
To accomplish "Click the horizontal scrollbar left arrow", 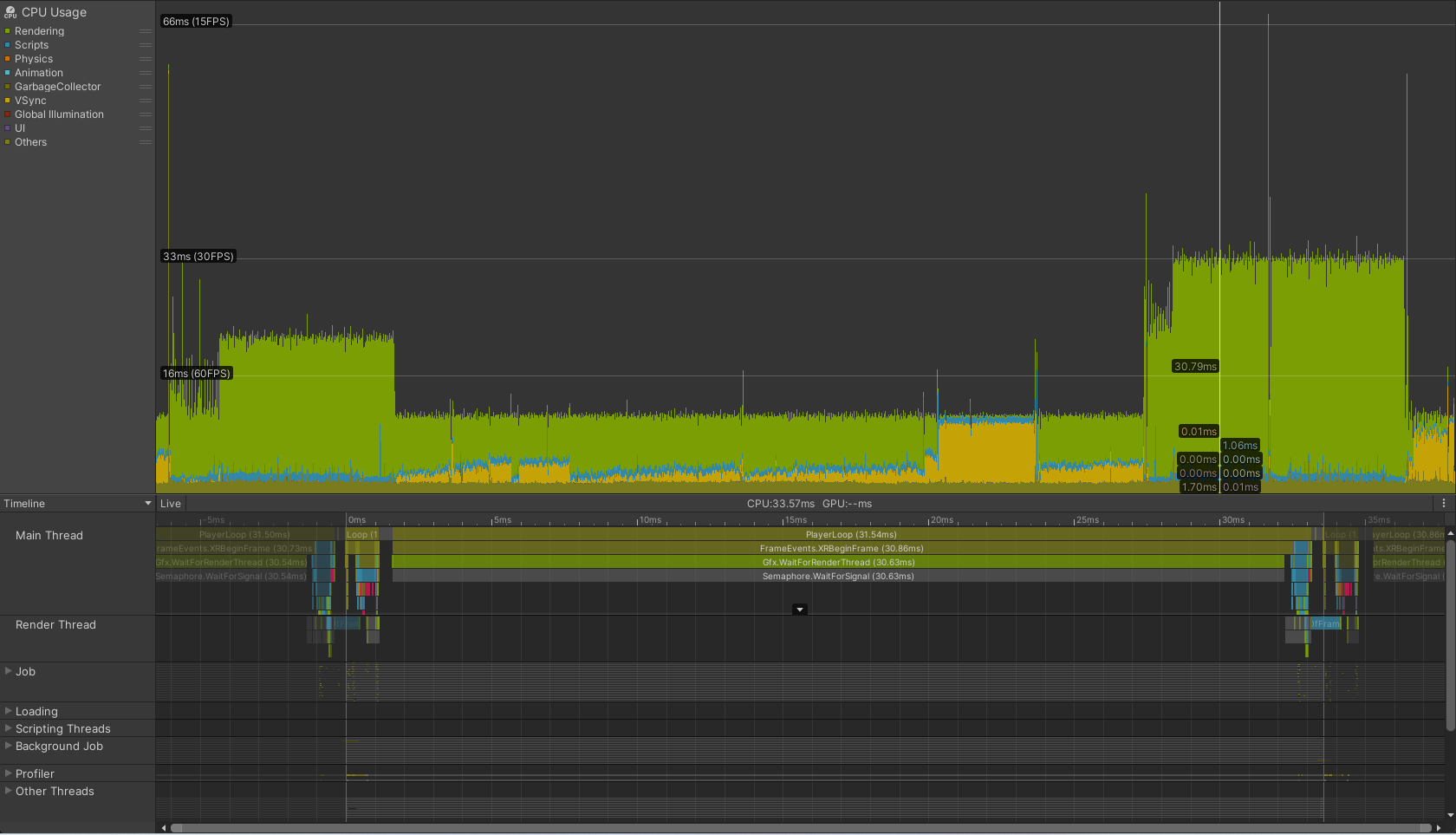I will pos(163,828).
